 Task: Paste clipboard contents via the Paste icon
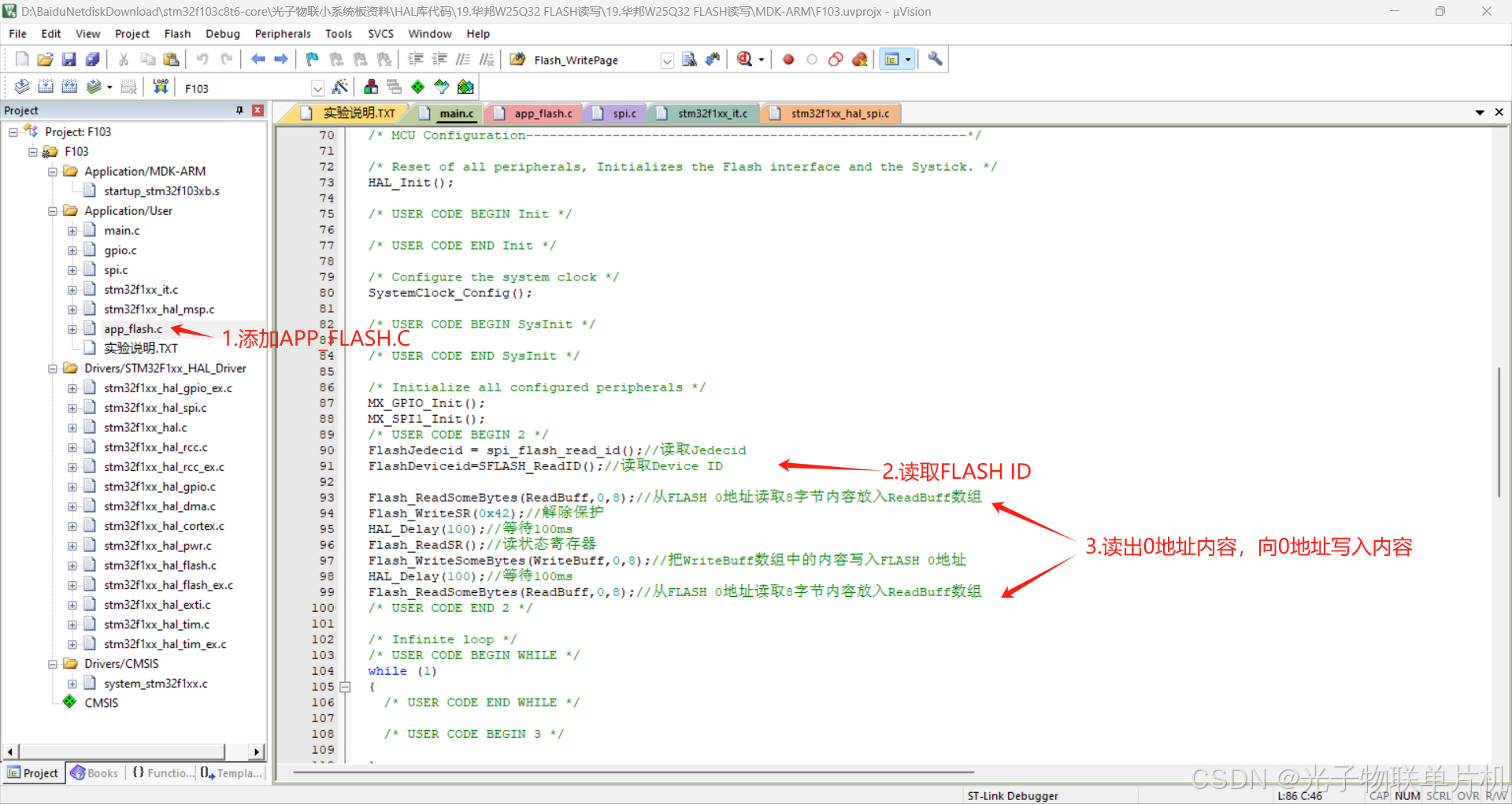pos(171,60)
